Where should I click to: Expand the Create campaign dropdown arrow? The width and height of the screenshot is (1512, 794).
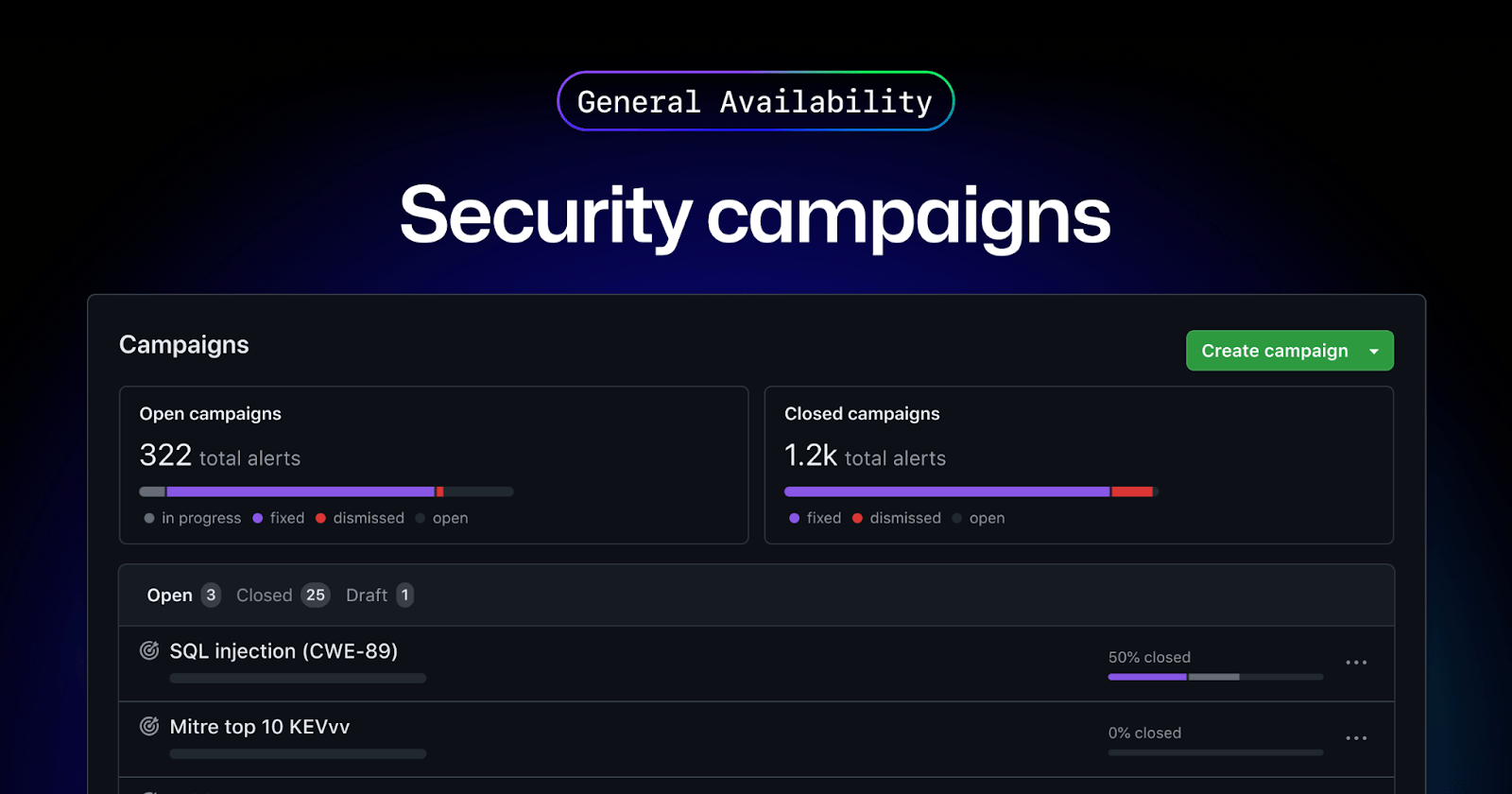(1375, 350)
